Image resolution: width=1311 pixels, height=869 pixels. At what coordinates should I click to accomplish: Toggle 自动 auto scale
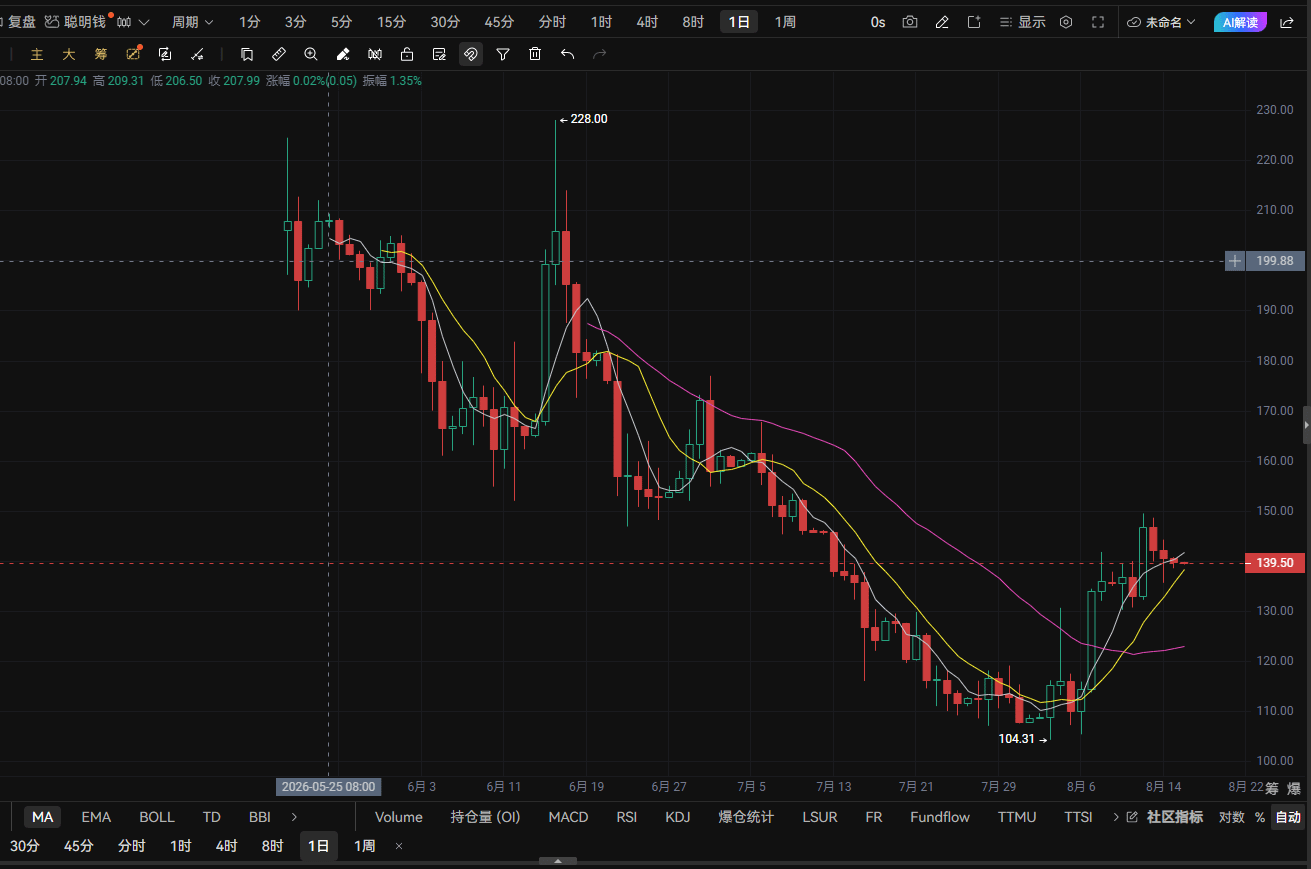click(x=1288, y=817)
